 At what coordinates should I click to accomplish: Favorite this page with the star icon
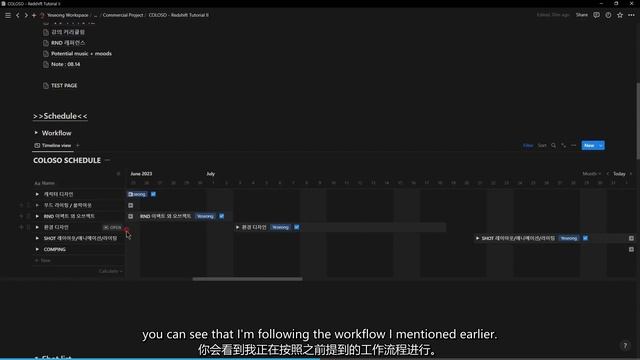coord(620,15)
